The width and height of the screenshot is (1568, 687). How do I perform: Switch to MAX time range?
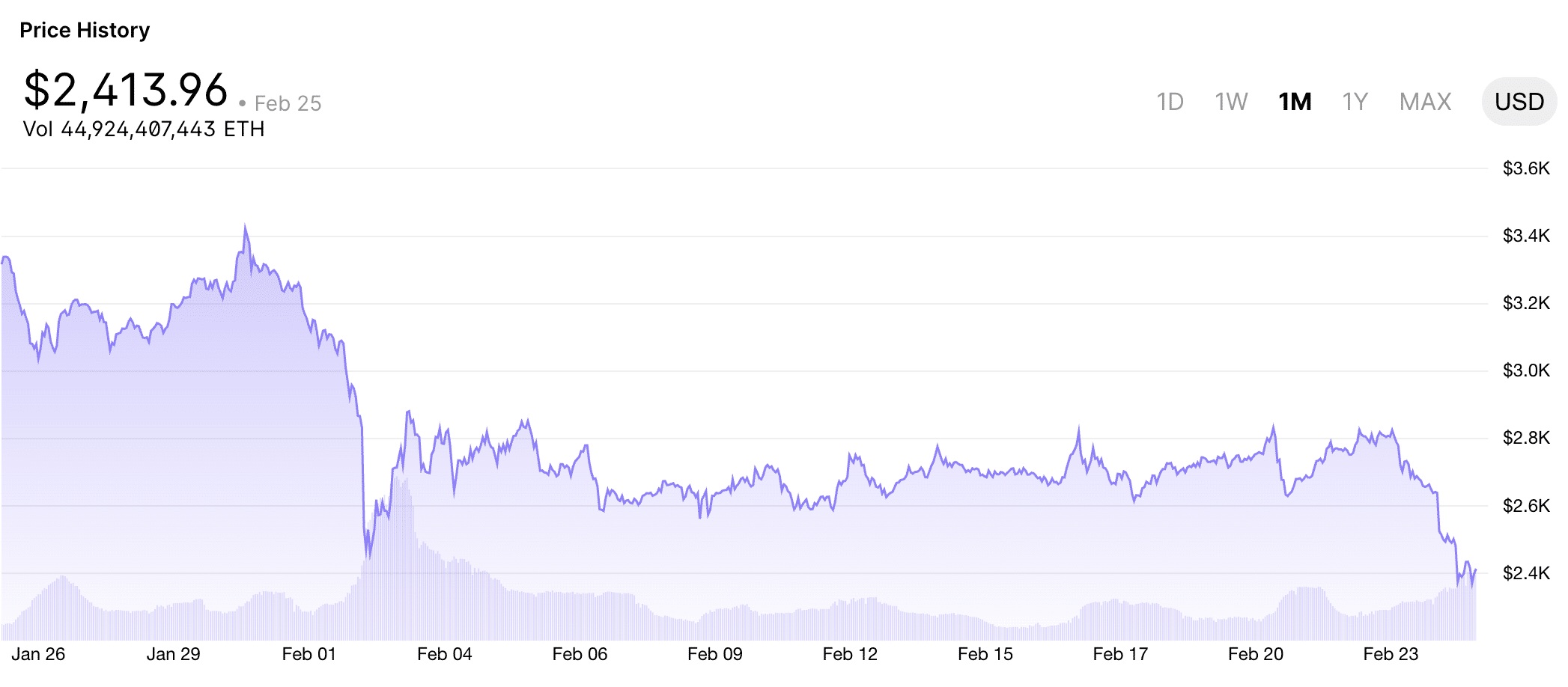[x=1425, y=102]
